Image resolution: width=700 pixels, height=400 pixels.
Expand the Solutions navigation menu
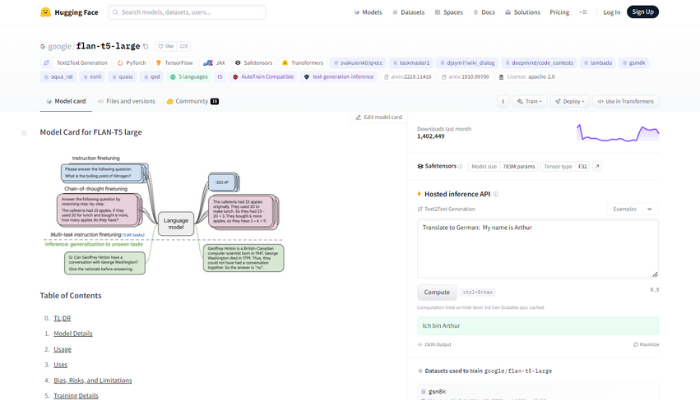click(x=522, y=12)
